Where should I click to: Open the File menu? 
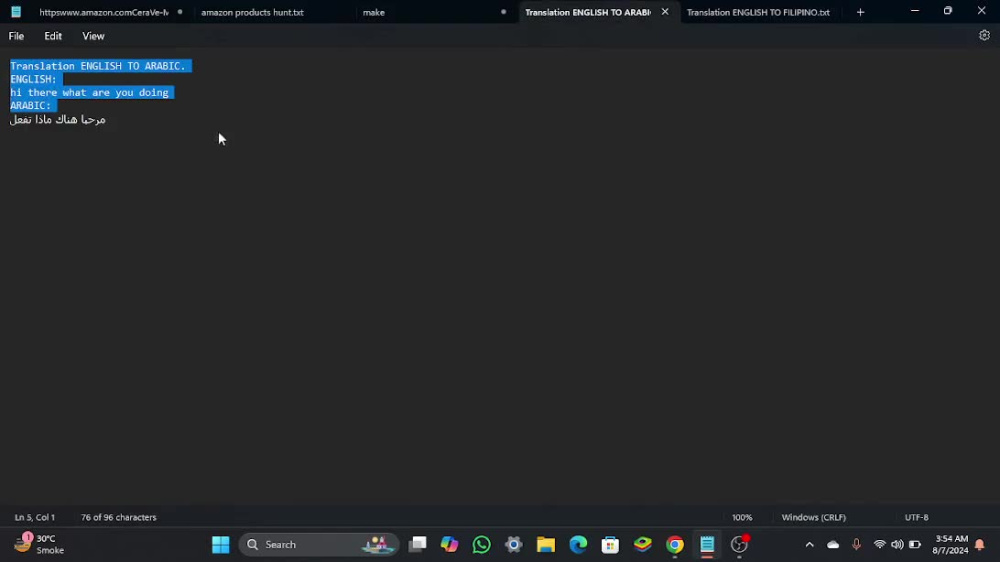point(16,36)
